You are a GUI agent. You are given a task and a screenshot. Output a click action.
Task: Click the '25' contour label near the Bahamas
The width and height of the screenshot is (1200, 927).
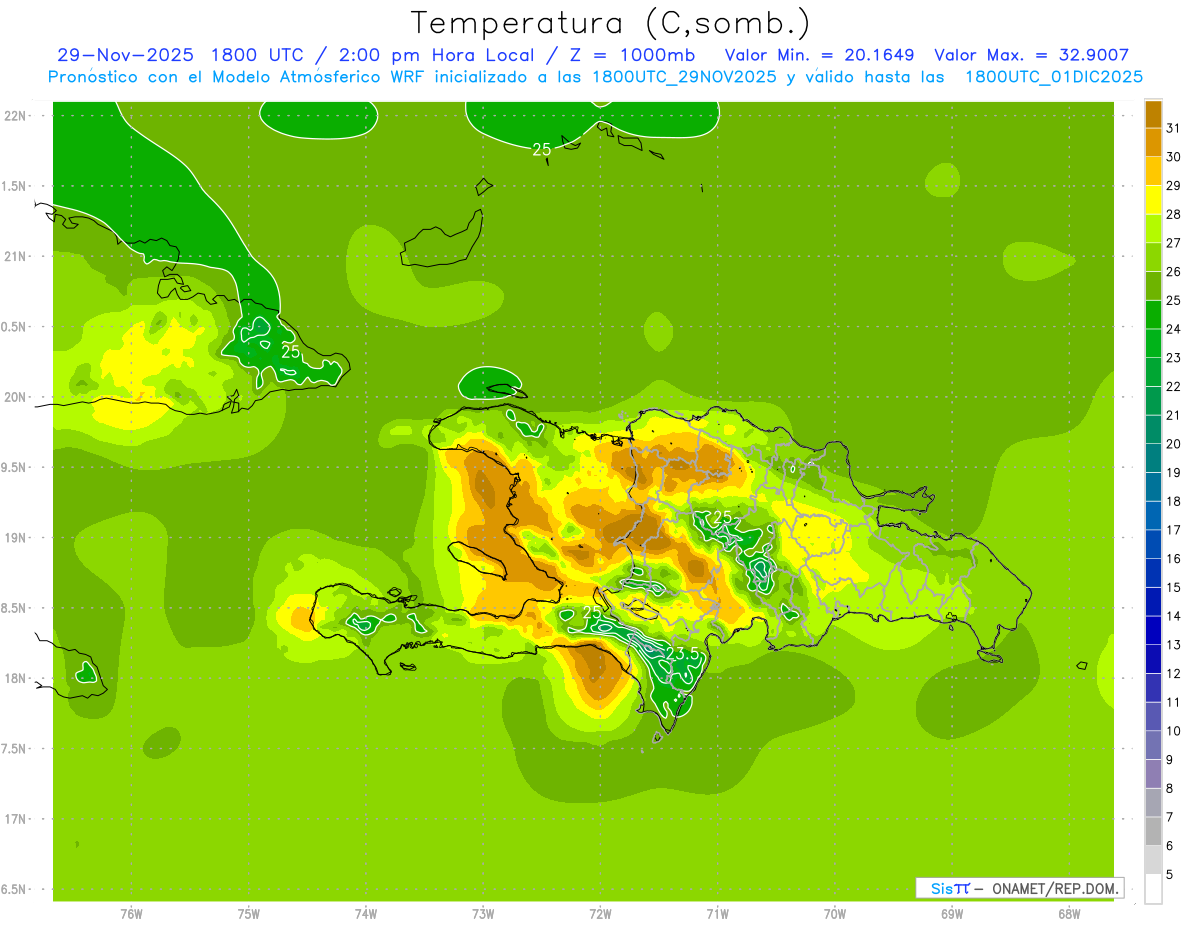[x=541, y=150]
